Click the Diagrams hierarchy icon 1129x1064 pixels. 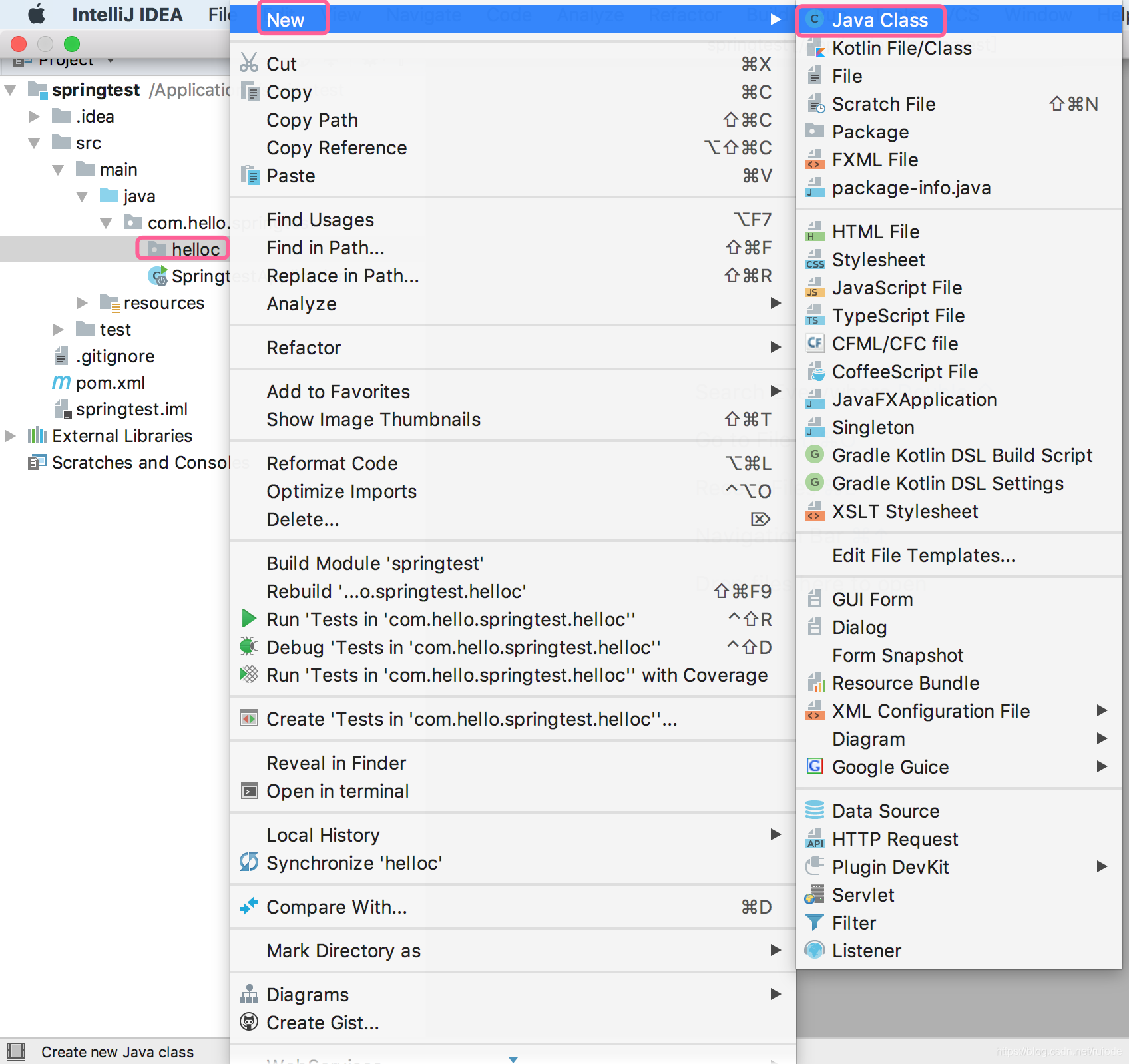[249, 994]
